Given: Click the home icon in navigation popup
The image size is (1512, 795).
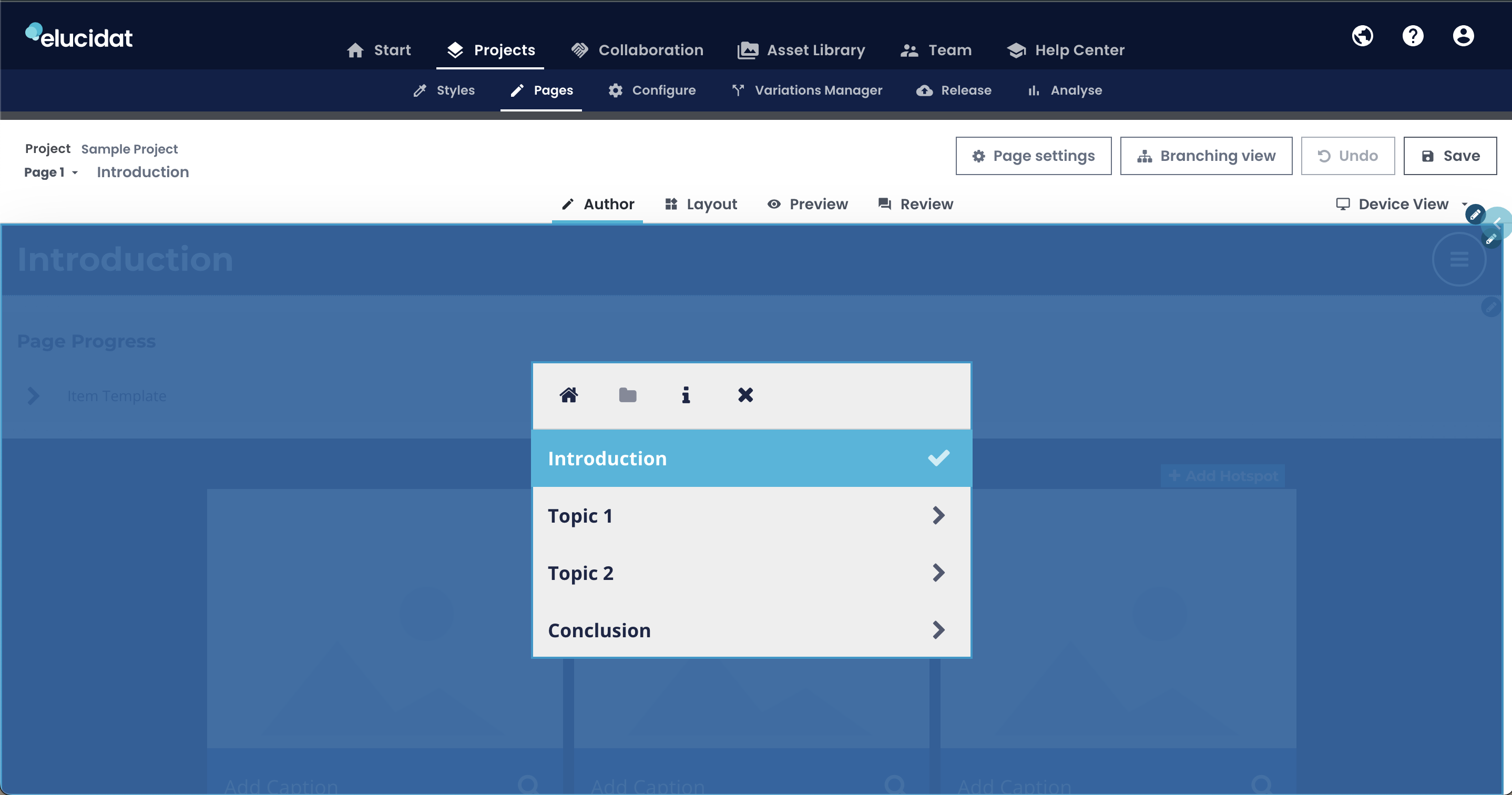Looking at the screenshot, I should point(569,394).
